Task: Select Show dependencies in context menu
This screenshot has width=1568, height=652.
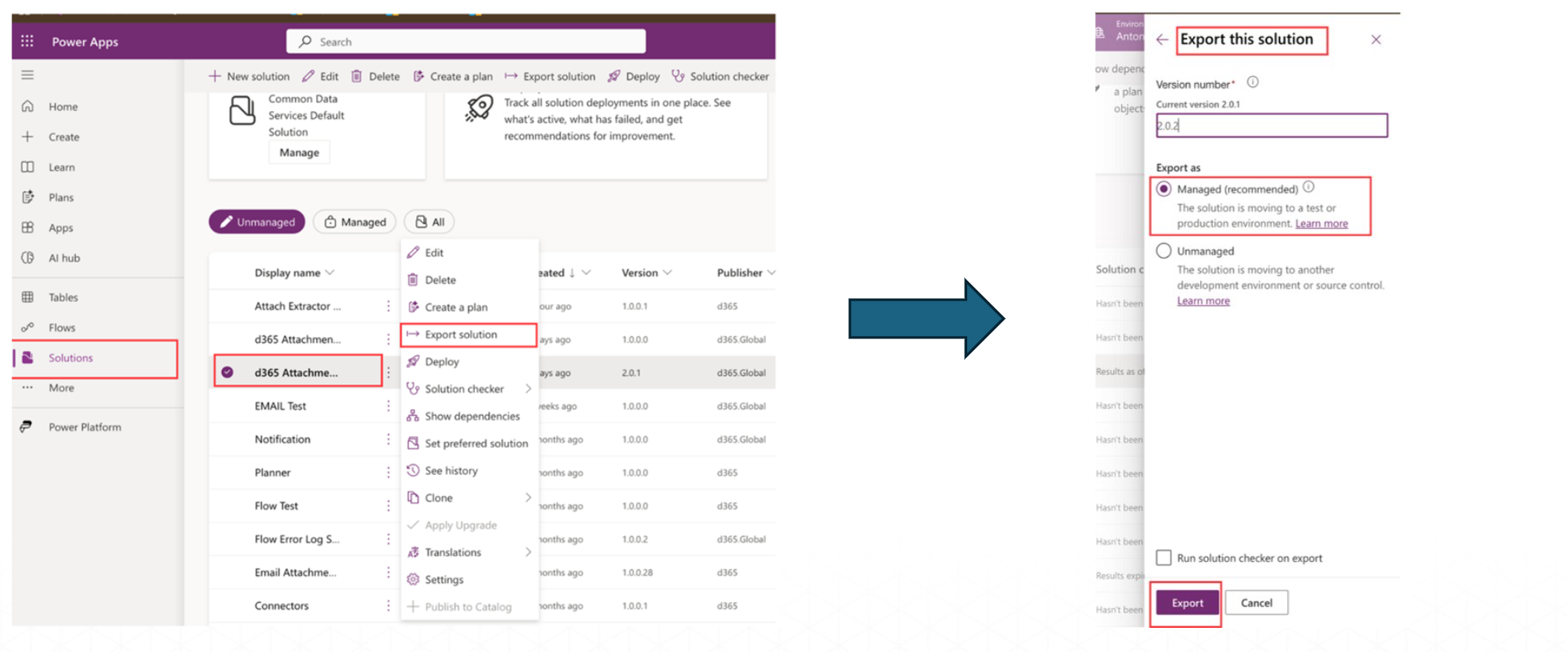Action: [471, 416]
